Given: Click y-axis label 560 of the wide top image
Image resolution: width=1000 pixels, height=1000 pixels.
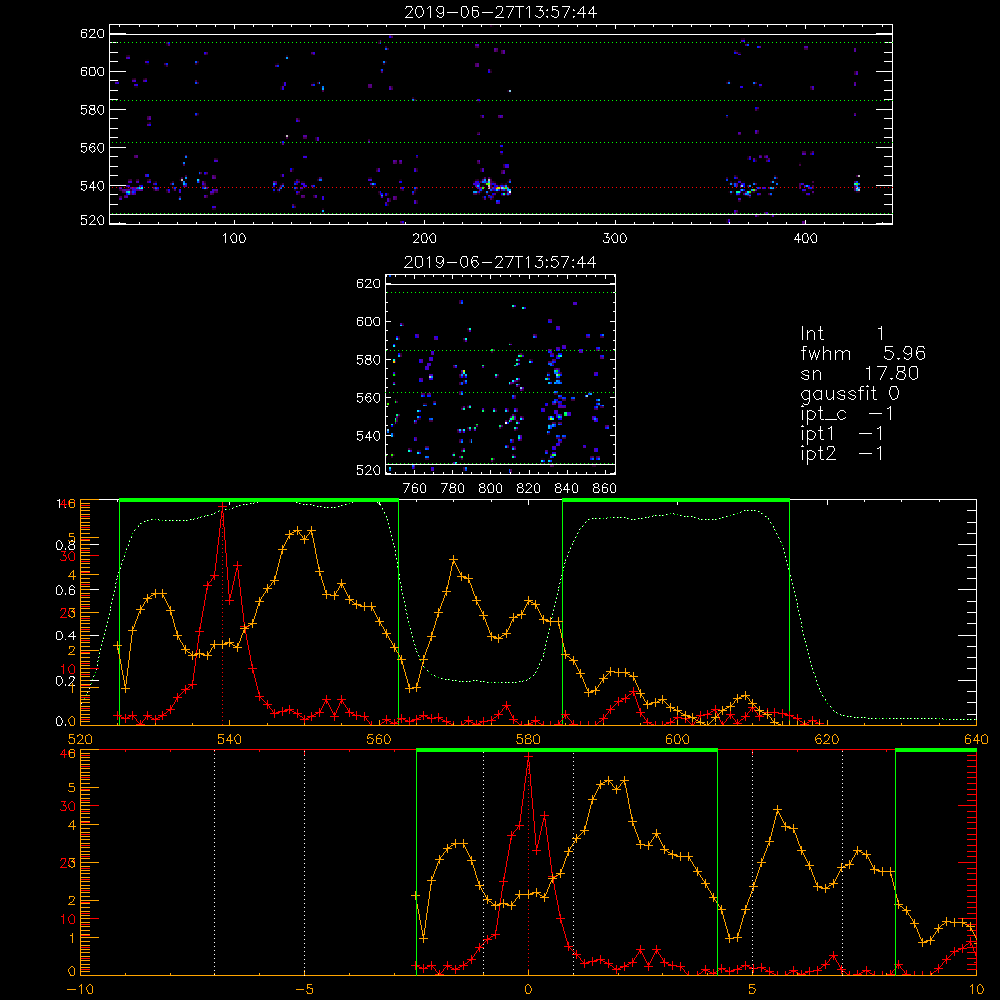Looking at the screenshot, I should point(92,148).
